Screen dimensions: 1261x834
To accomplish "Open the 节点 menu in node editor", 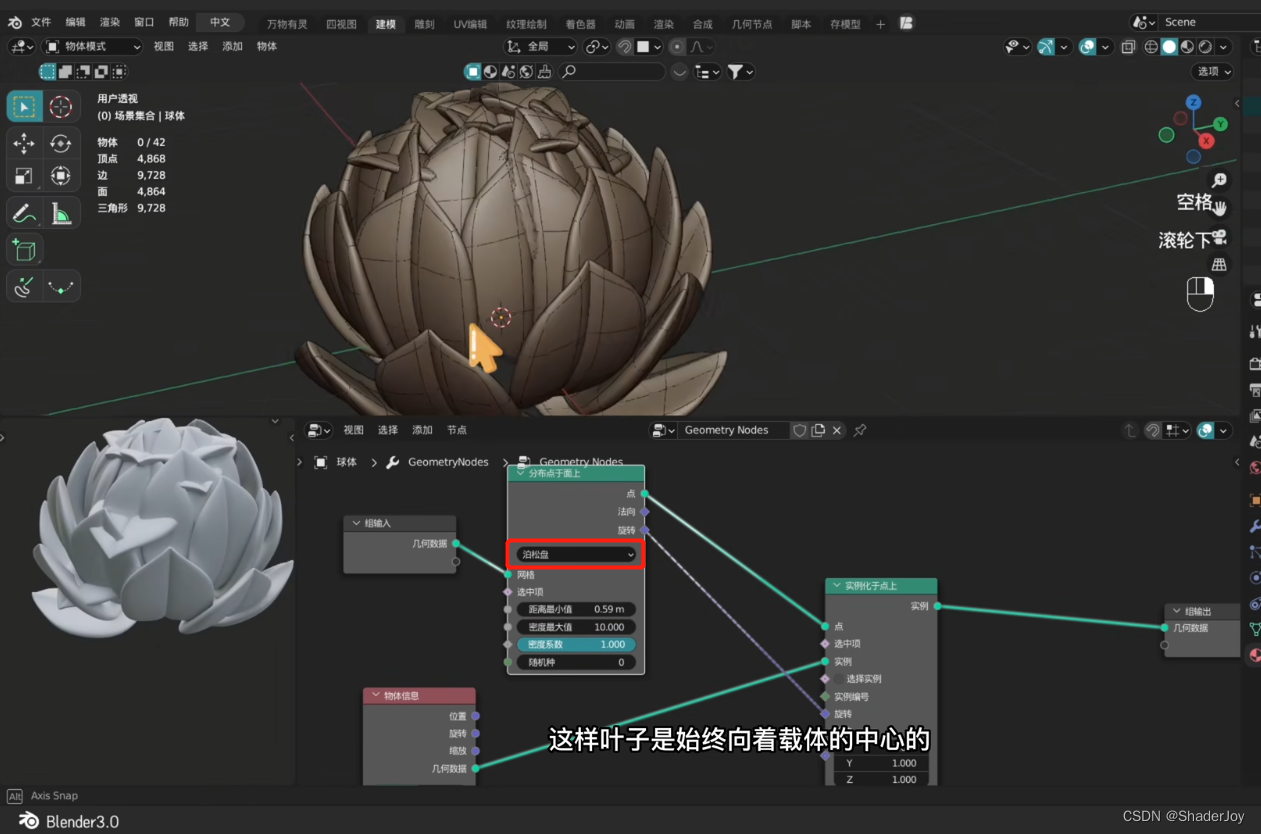I will pos(457,429).
